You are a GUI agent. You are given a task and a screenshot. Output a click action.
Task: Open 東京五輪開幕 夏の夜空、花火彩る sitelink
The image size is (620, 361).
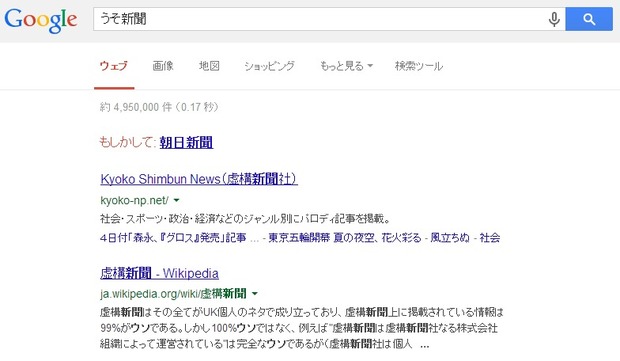[x=345, y=238]
